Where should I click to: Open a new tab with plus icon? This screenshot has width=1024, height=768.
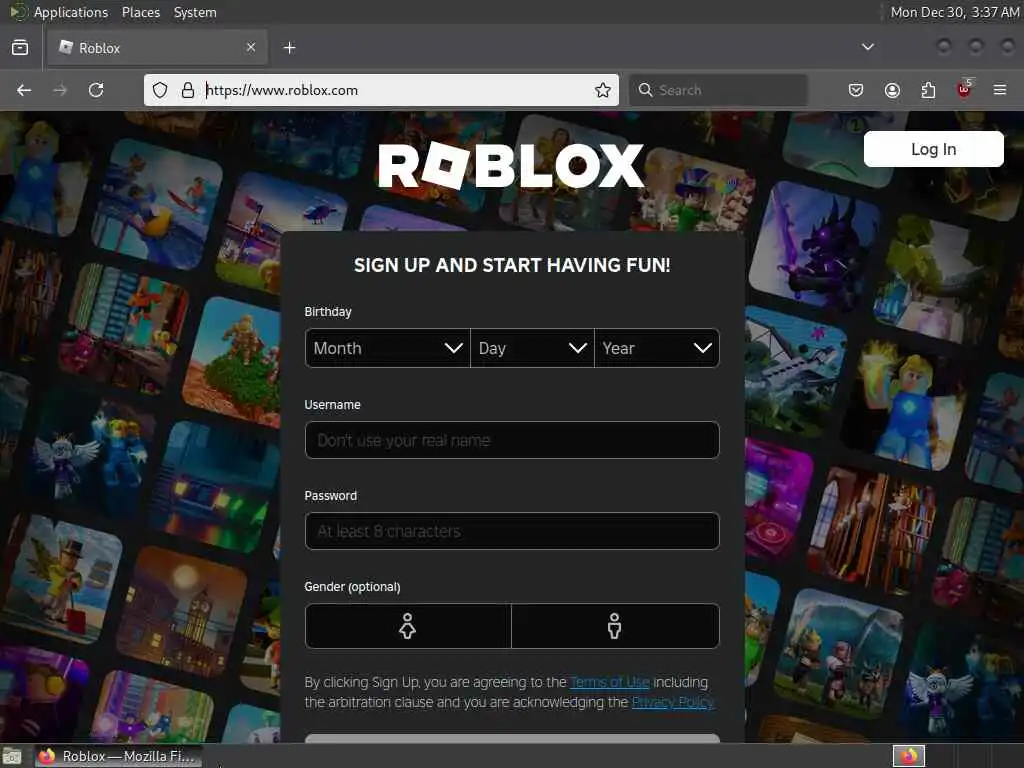coord(289,48)
